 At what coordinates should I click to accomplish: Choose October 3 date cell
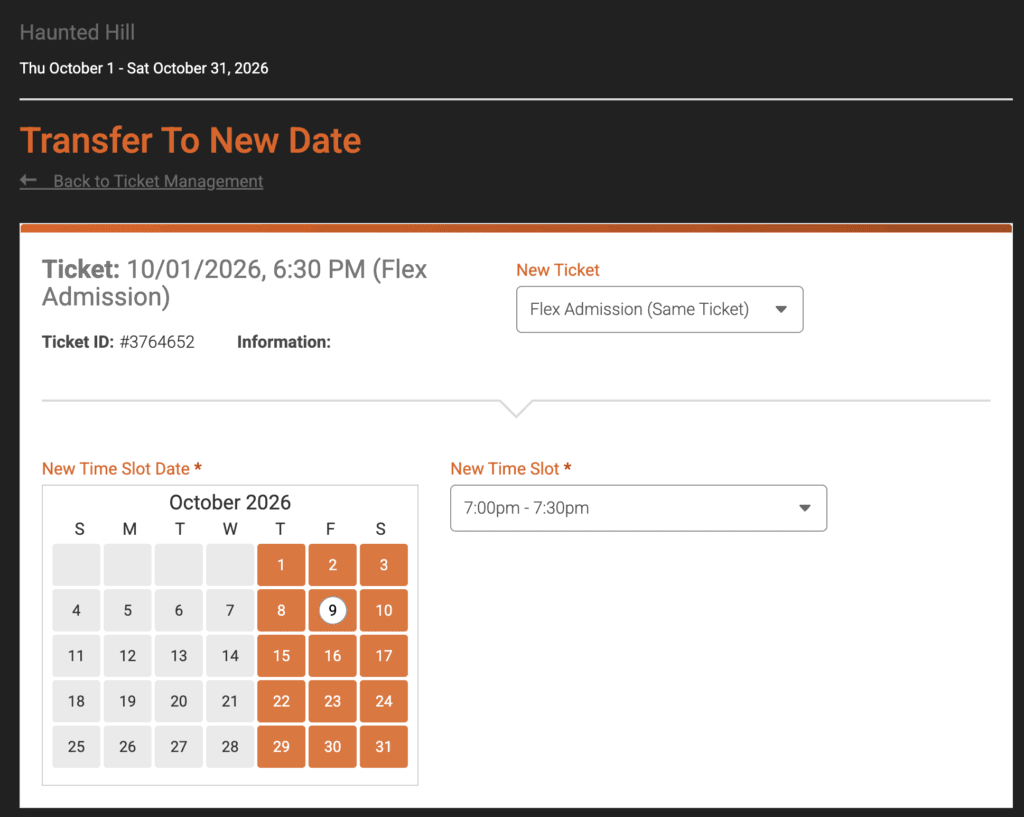tap(384, 565)
